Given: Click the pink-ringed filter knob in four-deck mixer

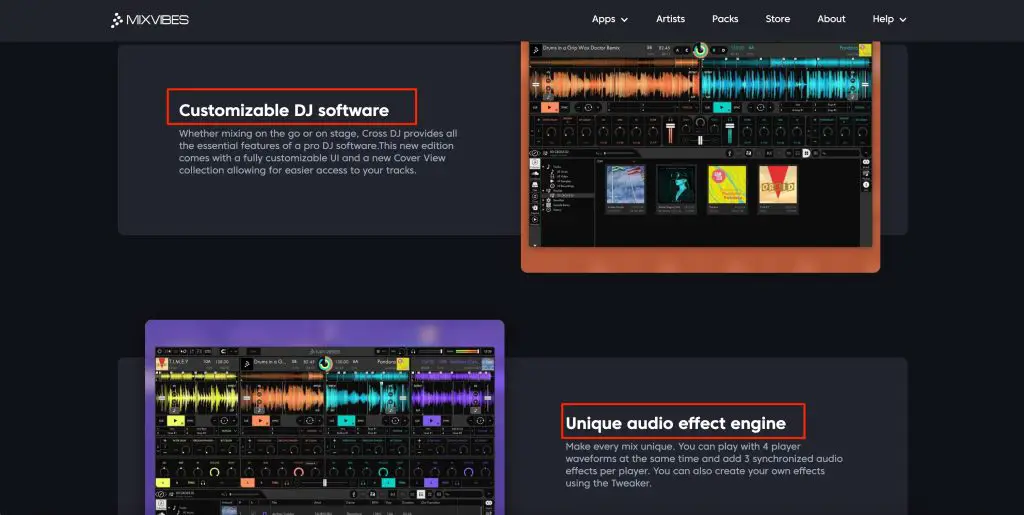Looking at the screenshot, I should (x=299, y=471).
